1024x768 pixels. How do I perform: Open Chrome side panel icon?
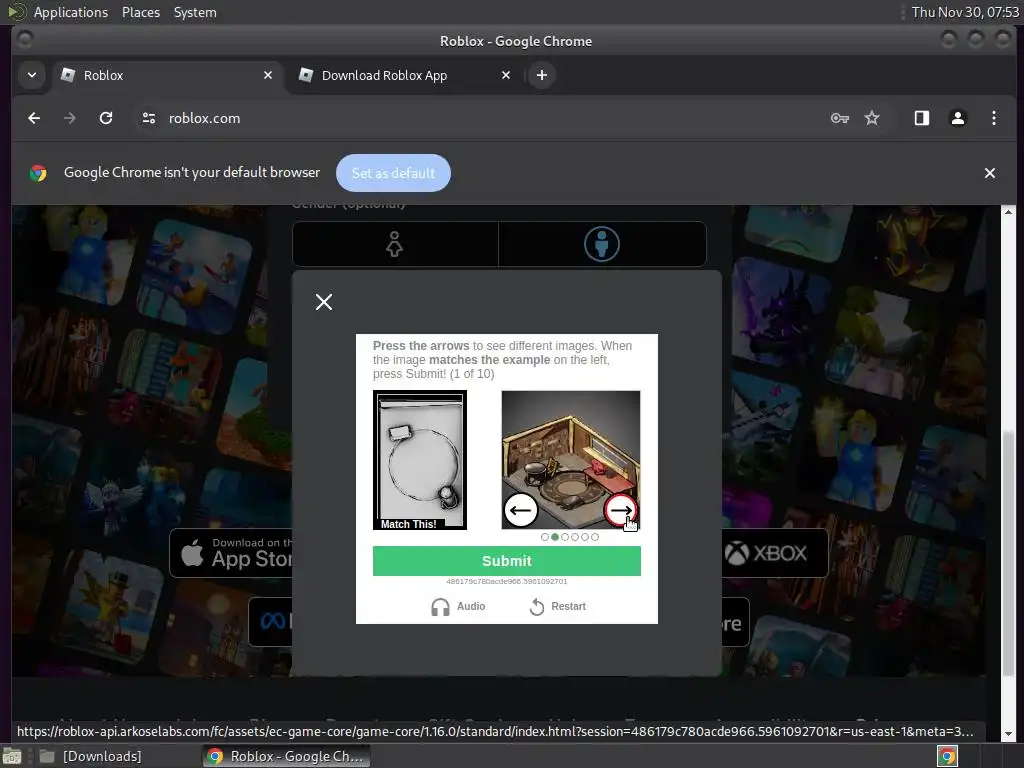point(921,118)
